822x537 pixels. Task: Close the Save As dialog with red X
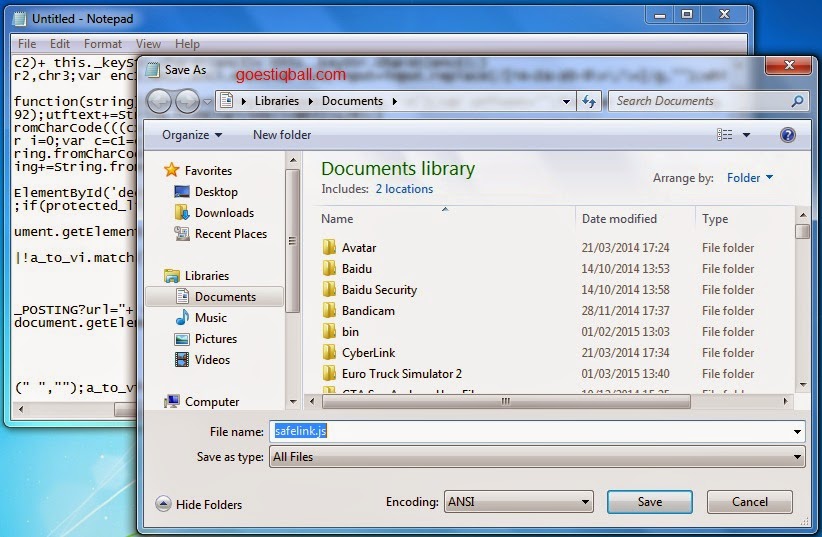coord(788,66)
